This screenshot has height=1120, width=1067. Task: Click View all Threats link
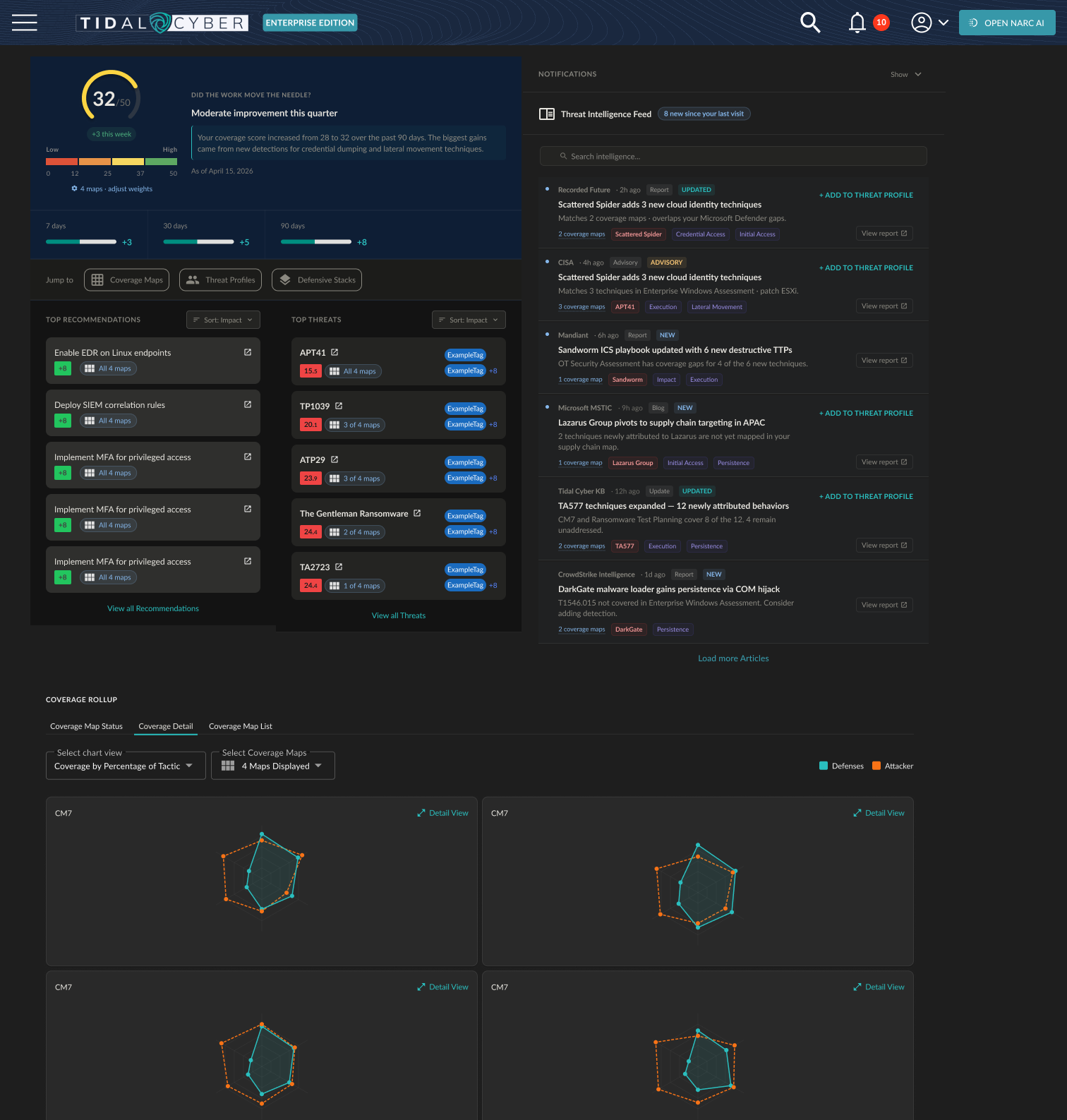click(399, 615)
